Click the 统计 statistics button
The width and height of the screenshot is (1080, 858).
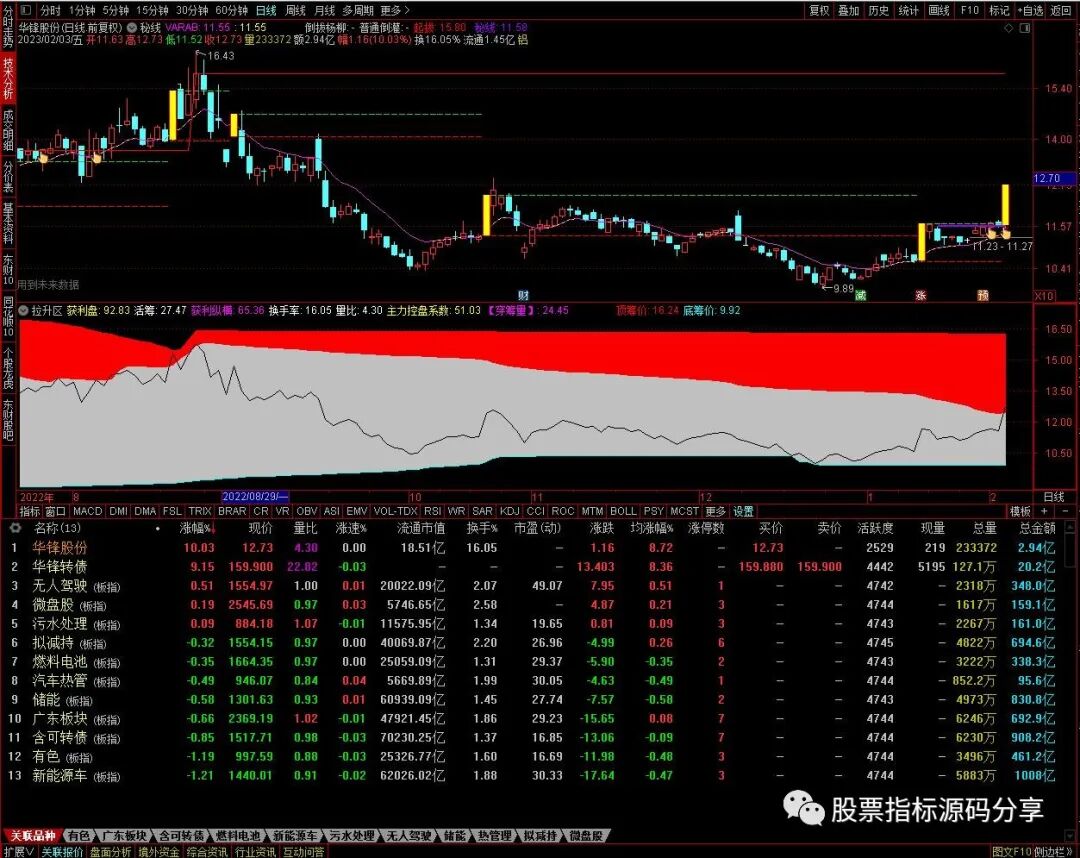(908, 10)
